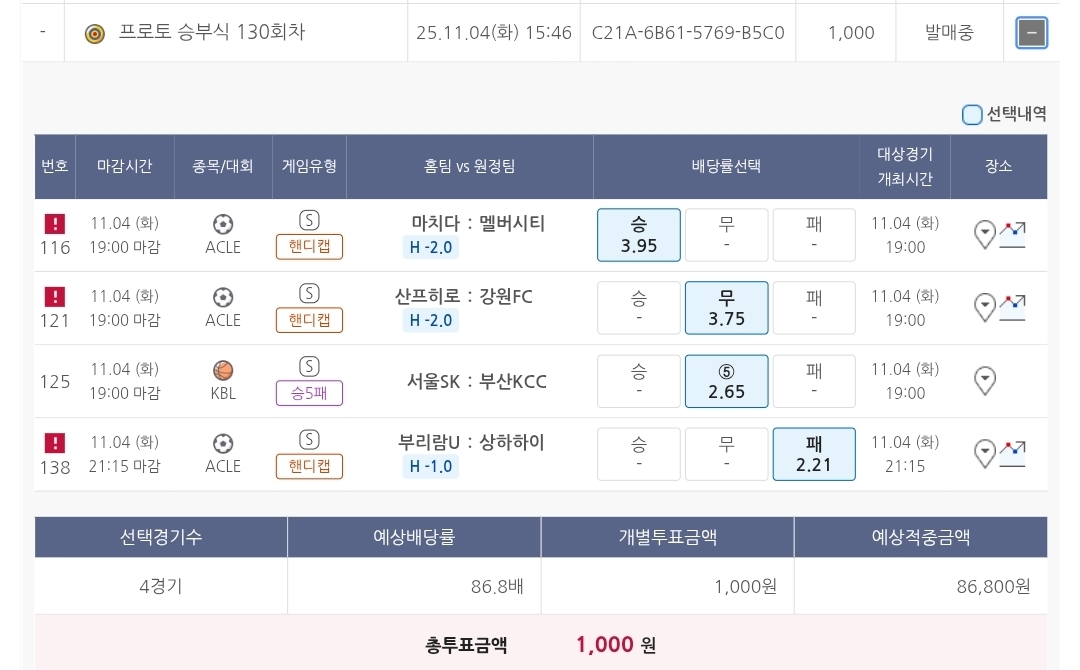The width and height of the screenshot is (1080, 670).
Task: Click 핸디캡 label for match 116
Action: pyautogui.click(x=309, y=247)
